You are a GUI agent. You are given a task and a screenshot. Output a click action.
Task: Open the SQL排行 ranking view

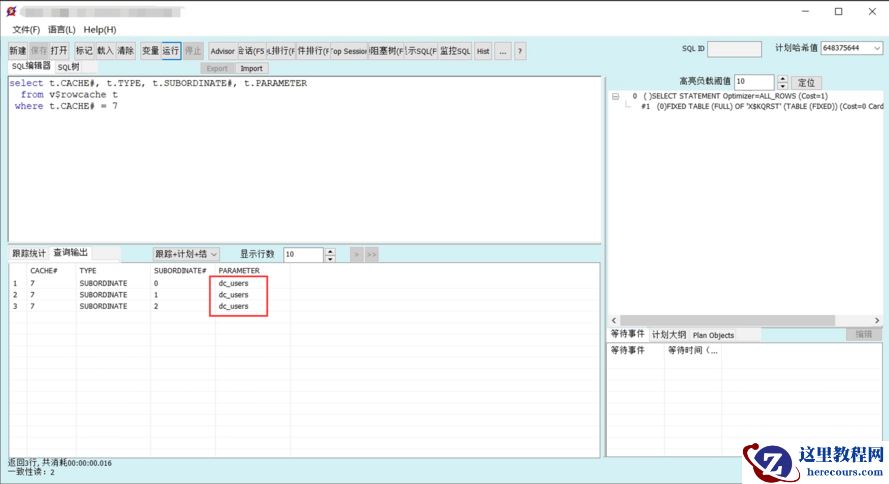click(281, 51)
